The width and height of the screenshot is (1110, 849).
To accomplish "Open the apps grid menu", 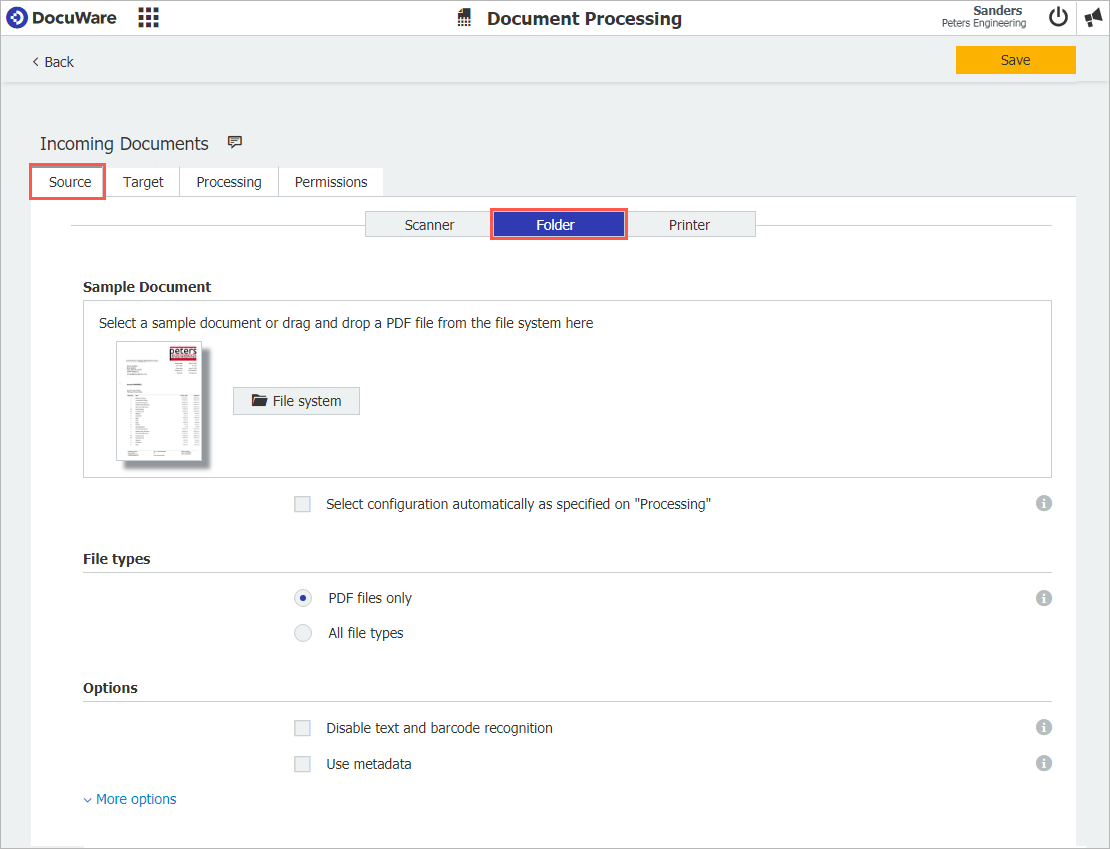I will tap(148, 17).
